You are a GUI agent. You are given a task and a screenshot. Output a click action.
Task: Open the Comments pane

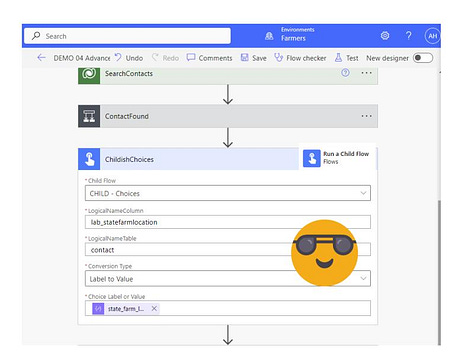tap(215, 58)
